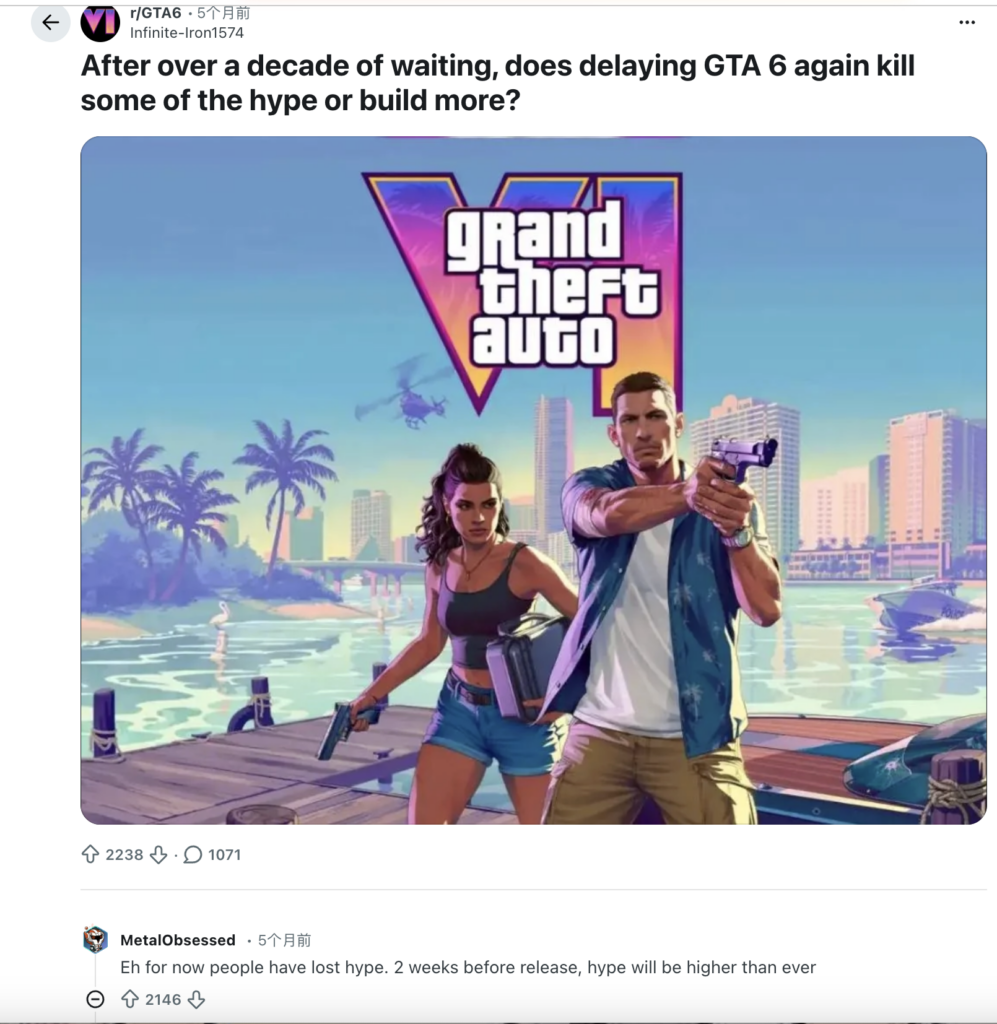997x1024 pixels.
Task: Click the post title about delaying GTA 6
Action: (498, 83)
